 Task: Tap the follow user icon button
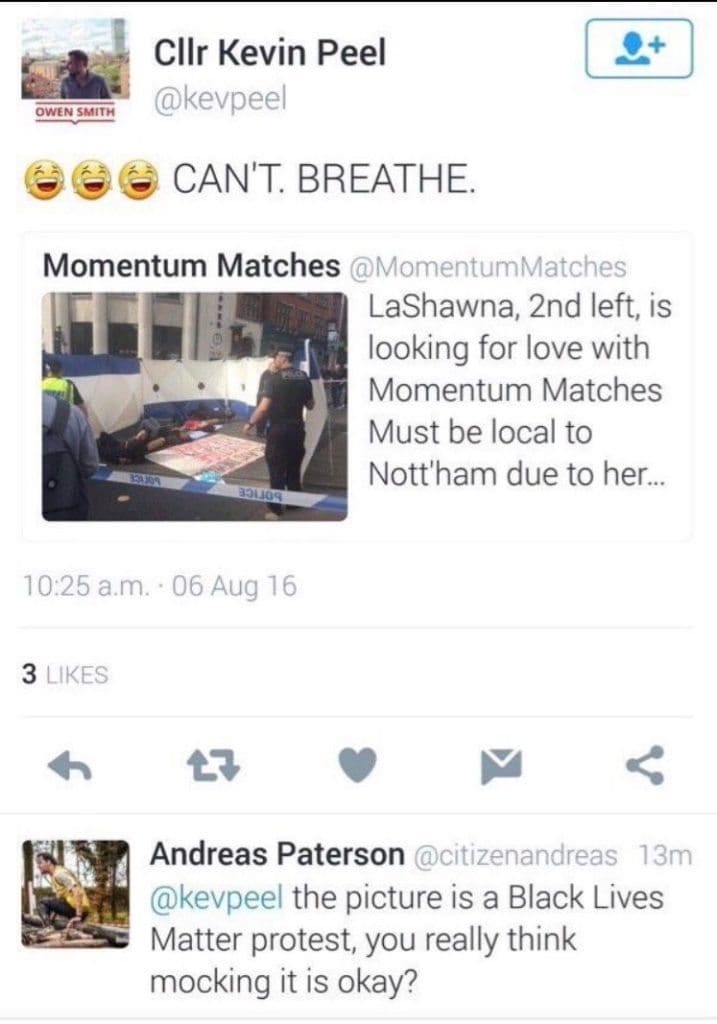tap(639, 49)
